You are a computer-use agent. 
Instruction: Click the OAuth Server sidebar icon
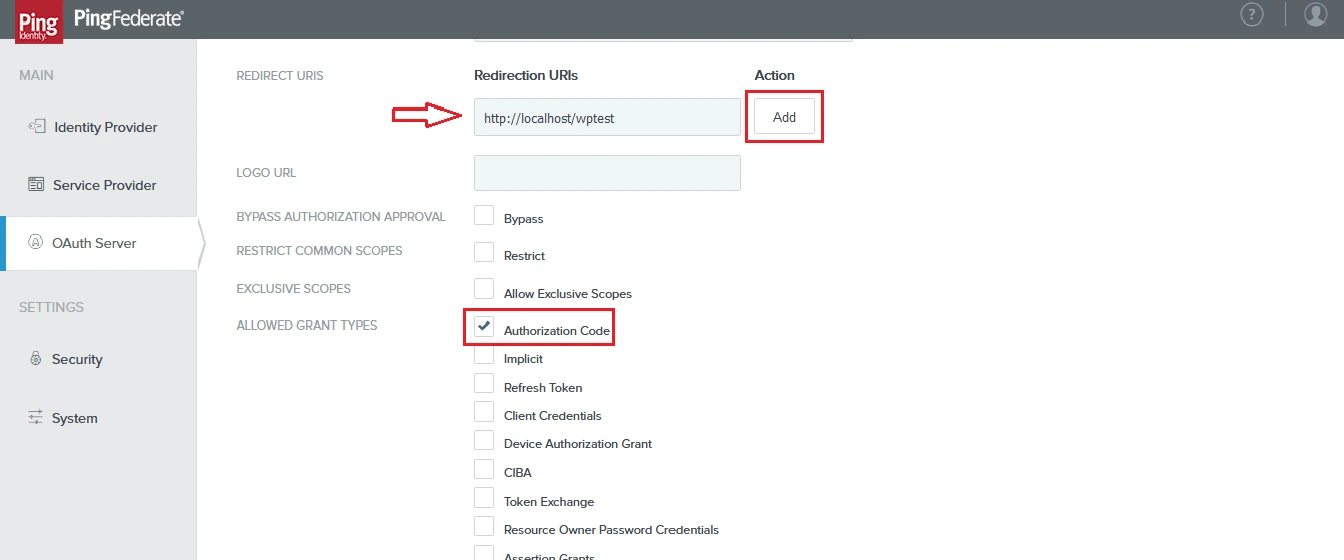tap(36, 243)
